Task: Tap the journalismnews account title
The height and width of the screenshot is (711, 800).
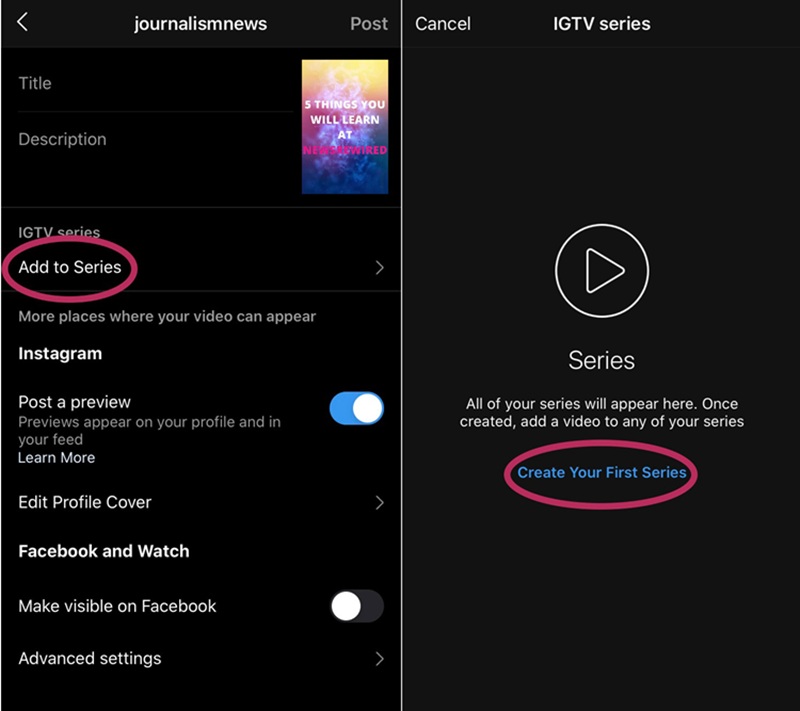Action: pos(201,24)
